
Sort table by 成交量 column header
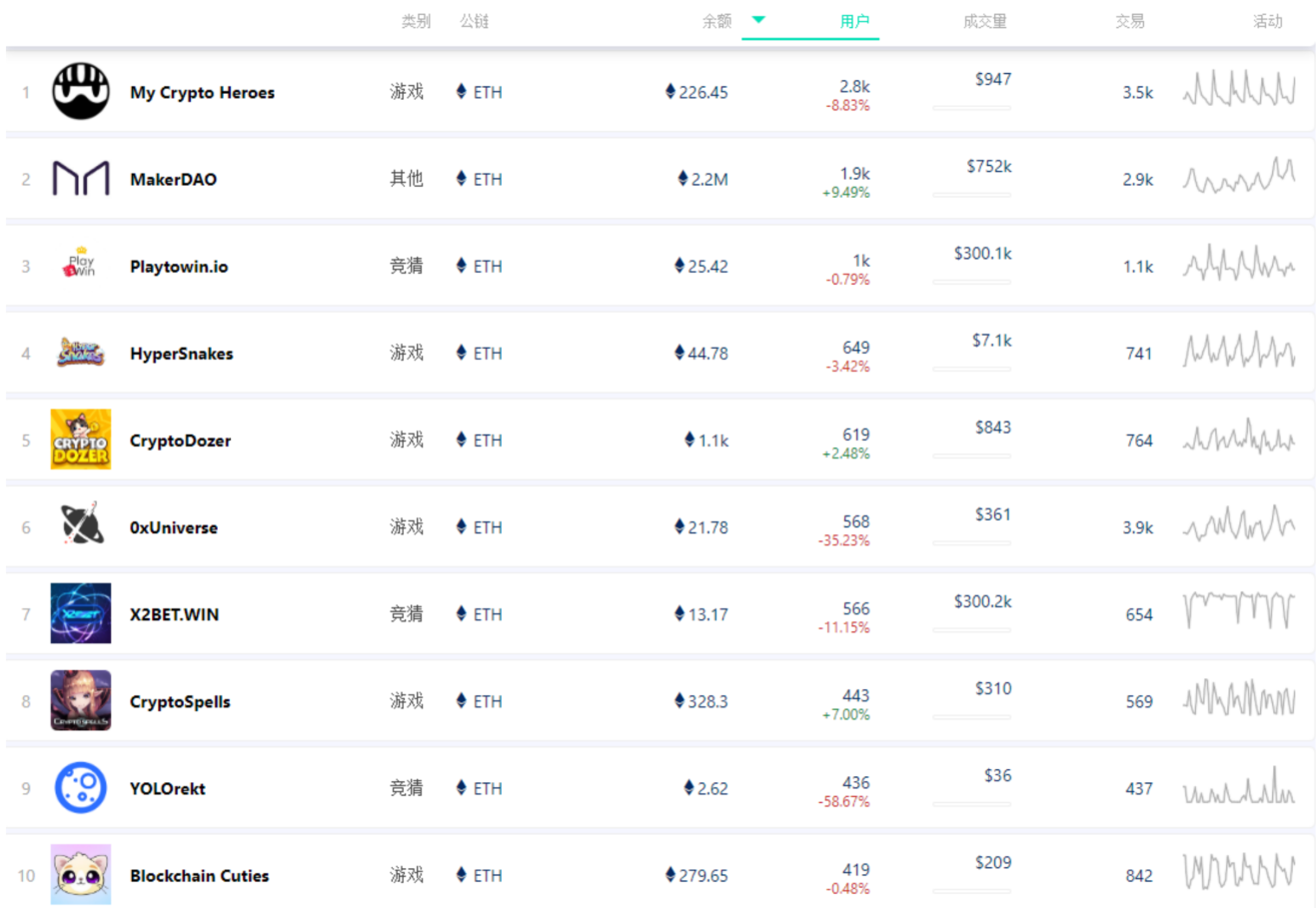pyautogui.click(x=984, y=21)
